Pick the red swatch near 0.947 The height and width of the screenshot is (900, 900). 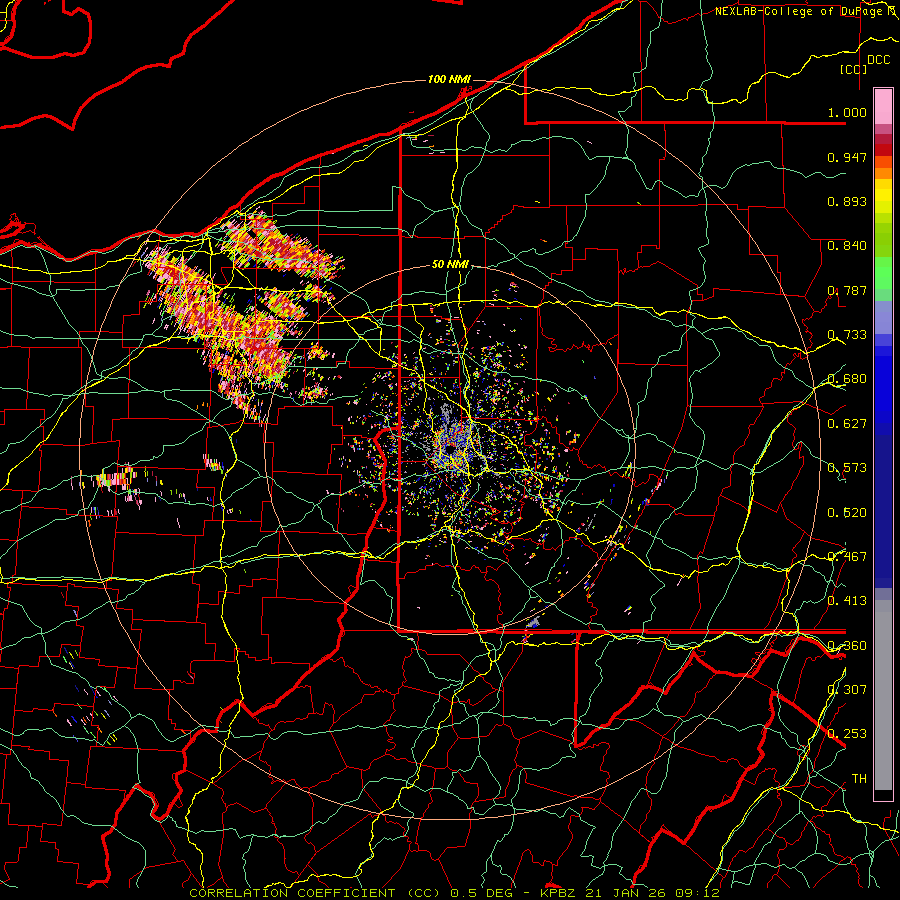pyautogui.click(x=883, y=150)
